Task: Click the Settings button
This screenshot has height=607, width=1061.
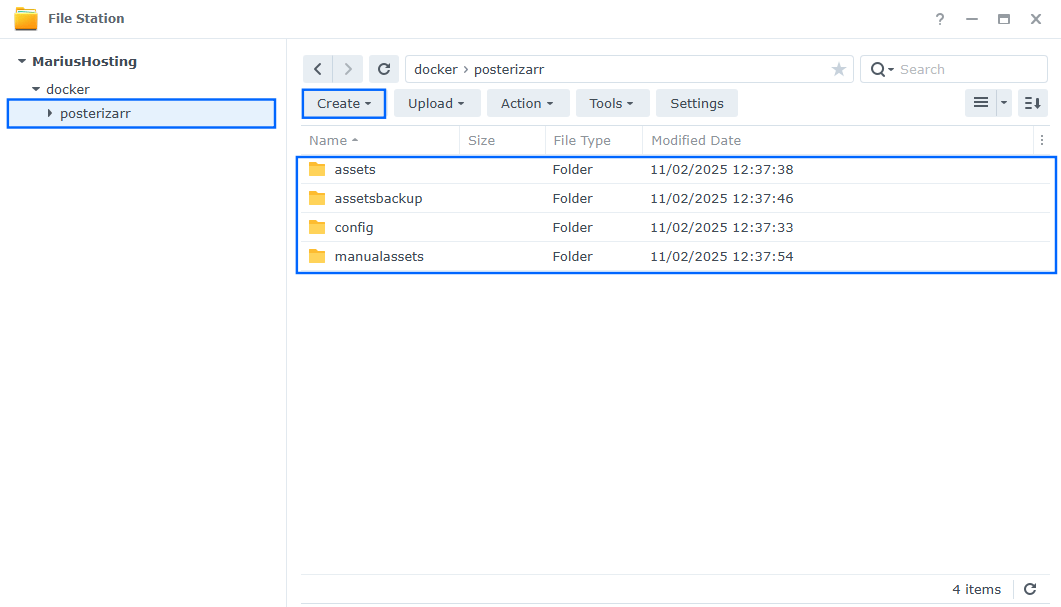Action: pos(696,103)
